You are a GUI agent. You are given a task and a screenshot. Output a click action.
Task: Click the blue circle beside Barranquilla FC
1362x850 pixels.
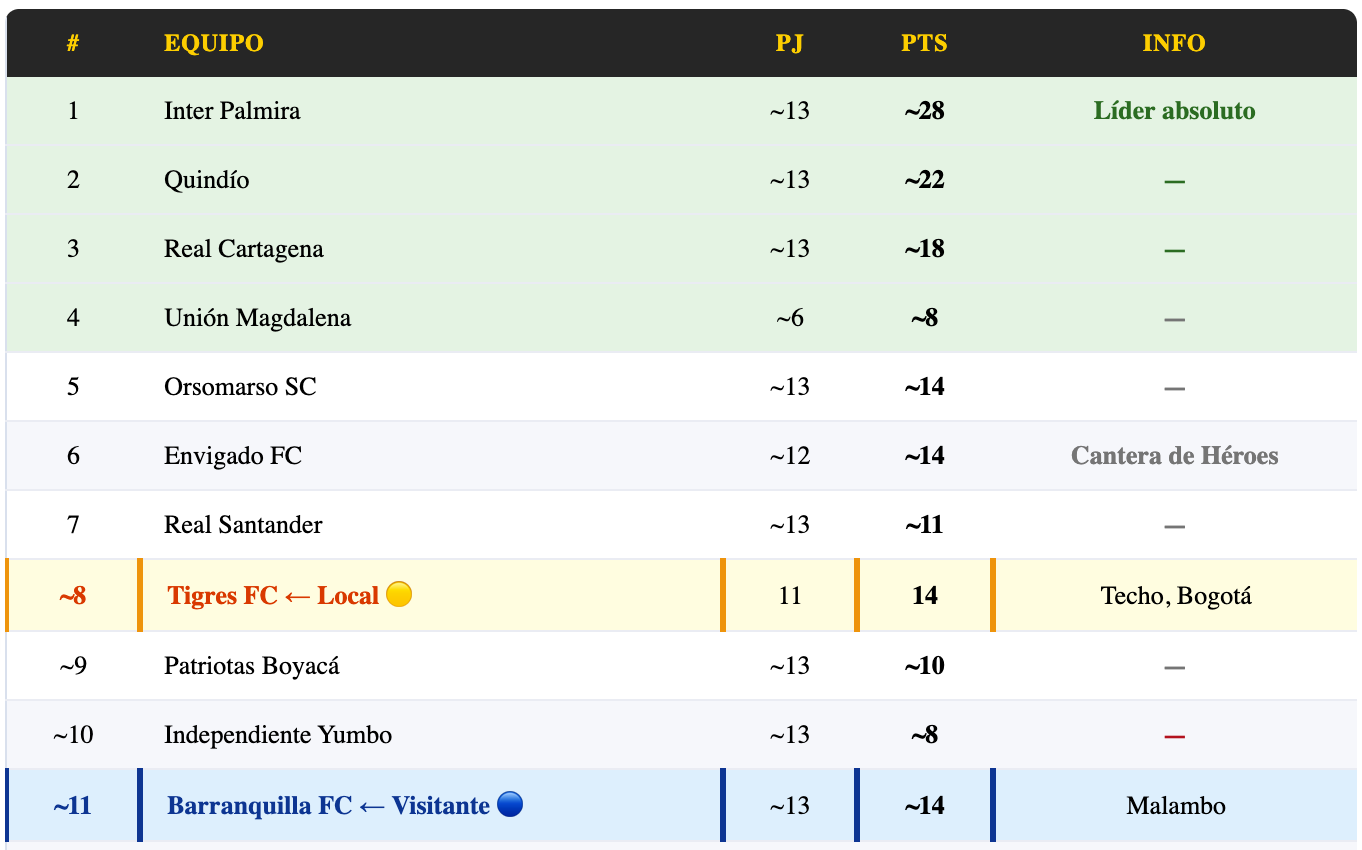[510, 805]
